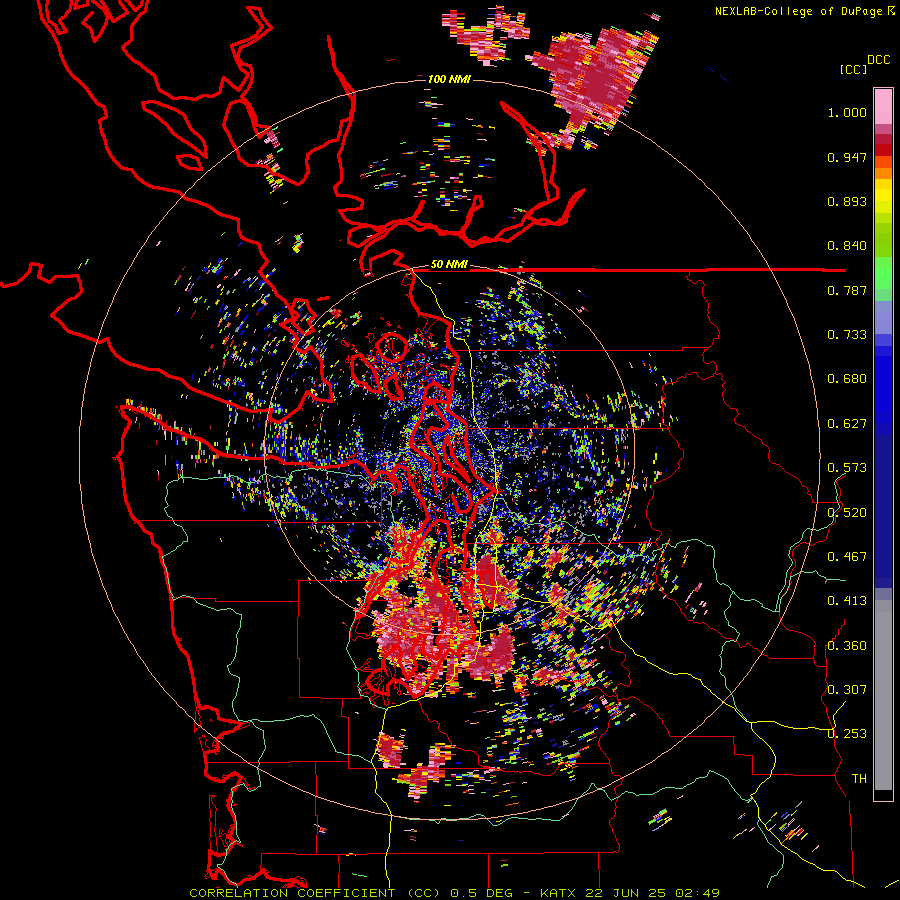
Task: Click the 0.733 color scale value
Action: pos(847,335)
